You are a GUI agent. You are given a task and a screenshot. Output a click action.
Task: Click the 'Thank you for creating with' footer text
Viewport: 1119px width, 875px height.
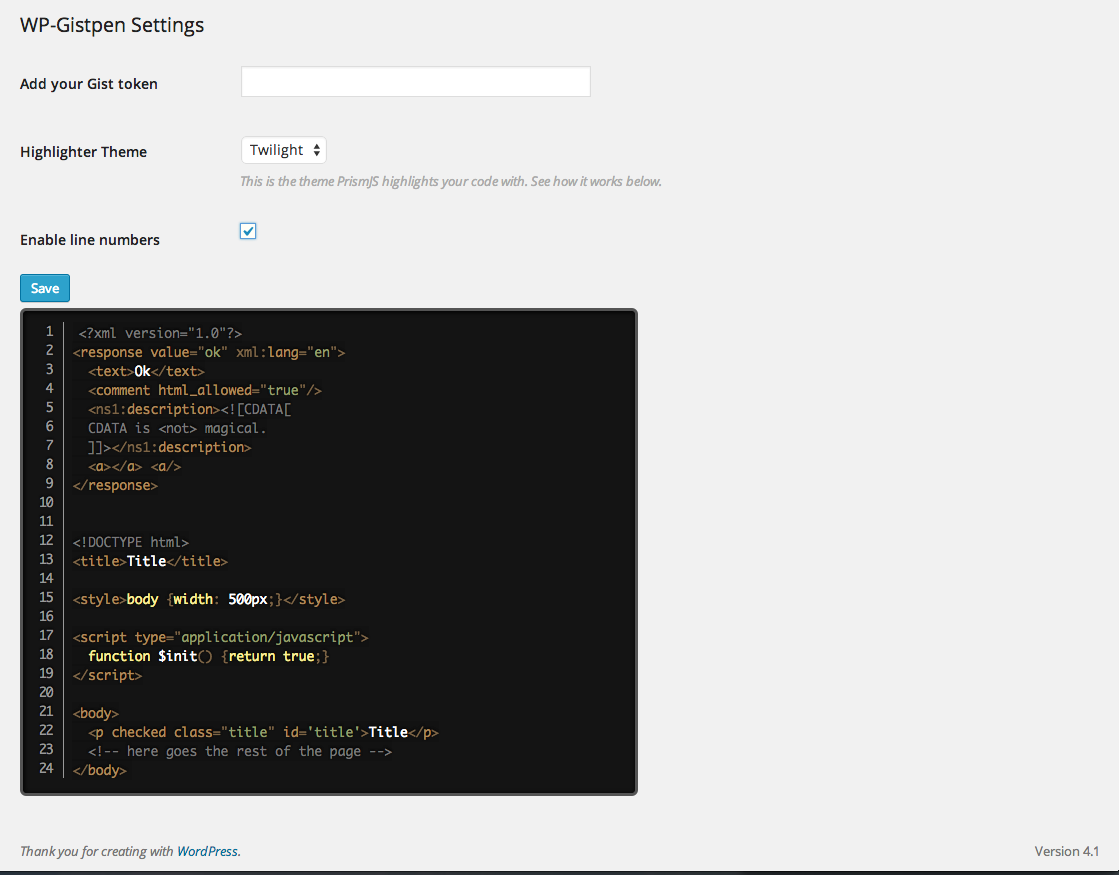(x=96, y=851)
